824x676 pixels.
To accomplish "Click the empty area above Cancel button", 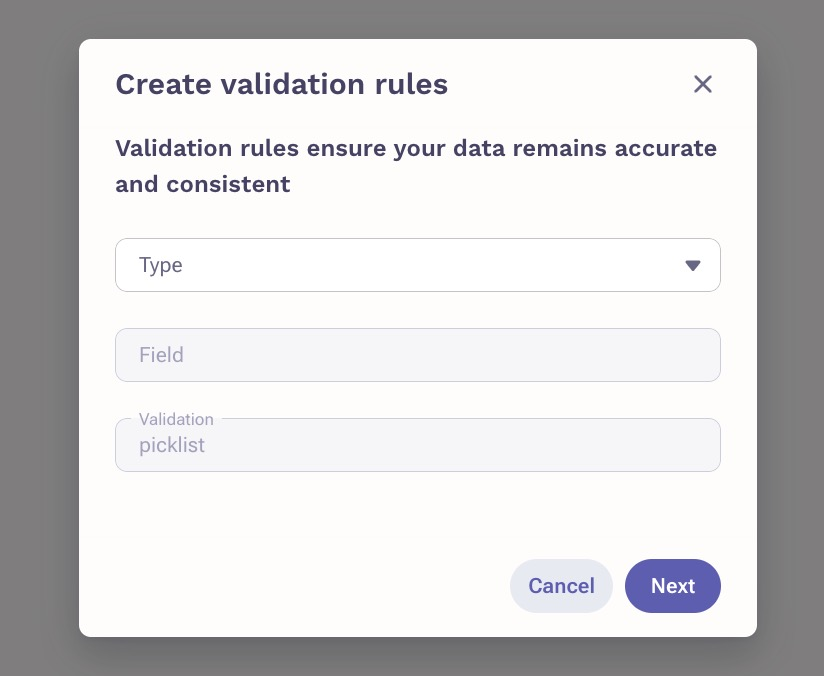I will (x=561, y=515).
